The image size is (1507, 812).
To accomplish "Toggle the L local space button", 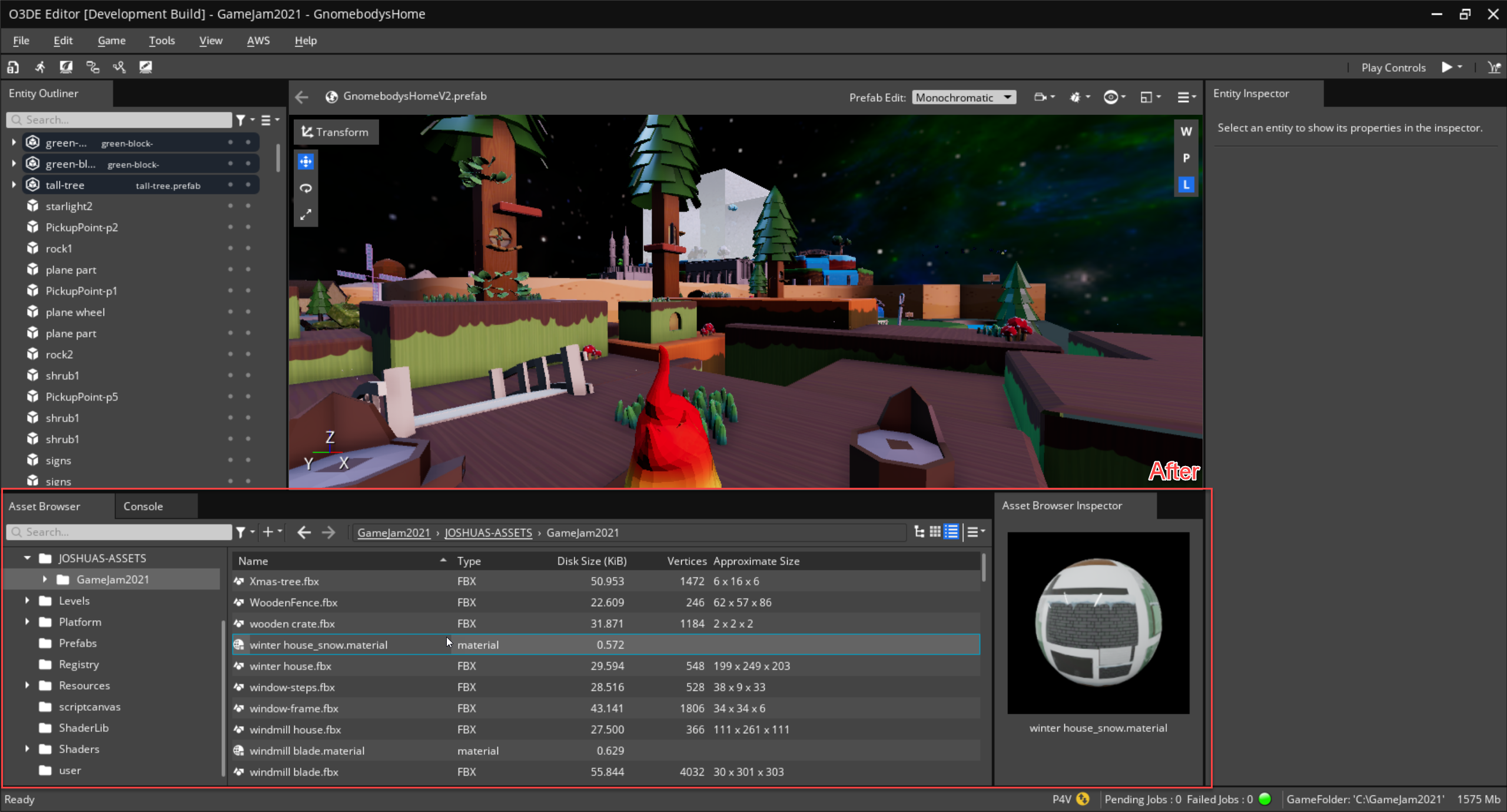I will (1186, 185).
